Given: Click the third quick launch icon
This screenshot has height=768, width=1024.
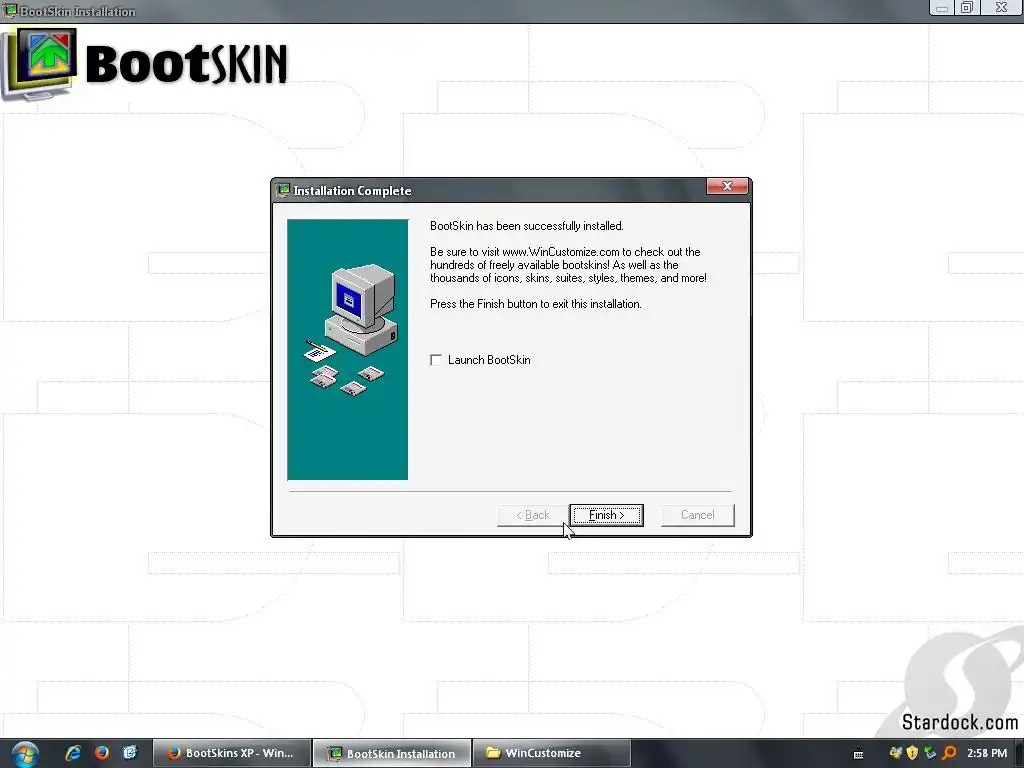Looking at the screenshot, I should 130,753.
